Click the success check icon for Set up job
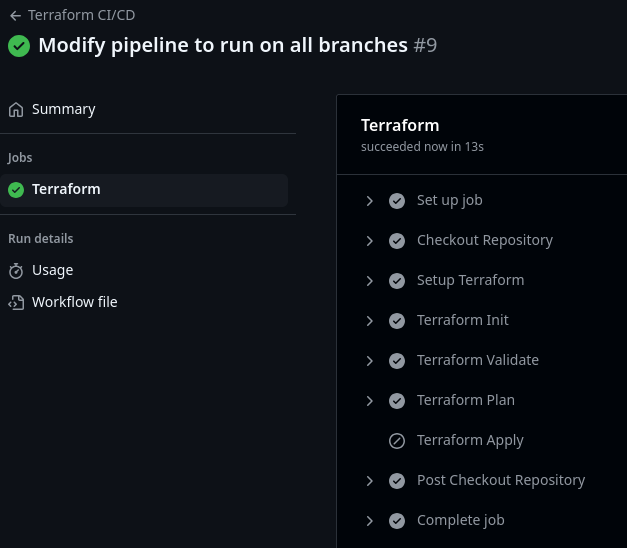Screen dimensions: 627x548 click(397, 201)
